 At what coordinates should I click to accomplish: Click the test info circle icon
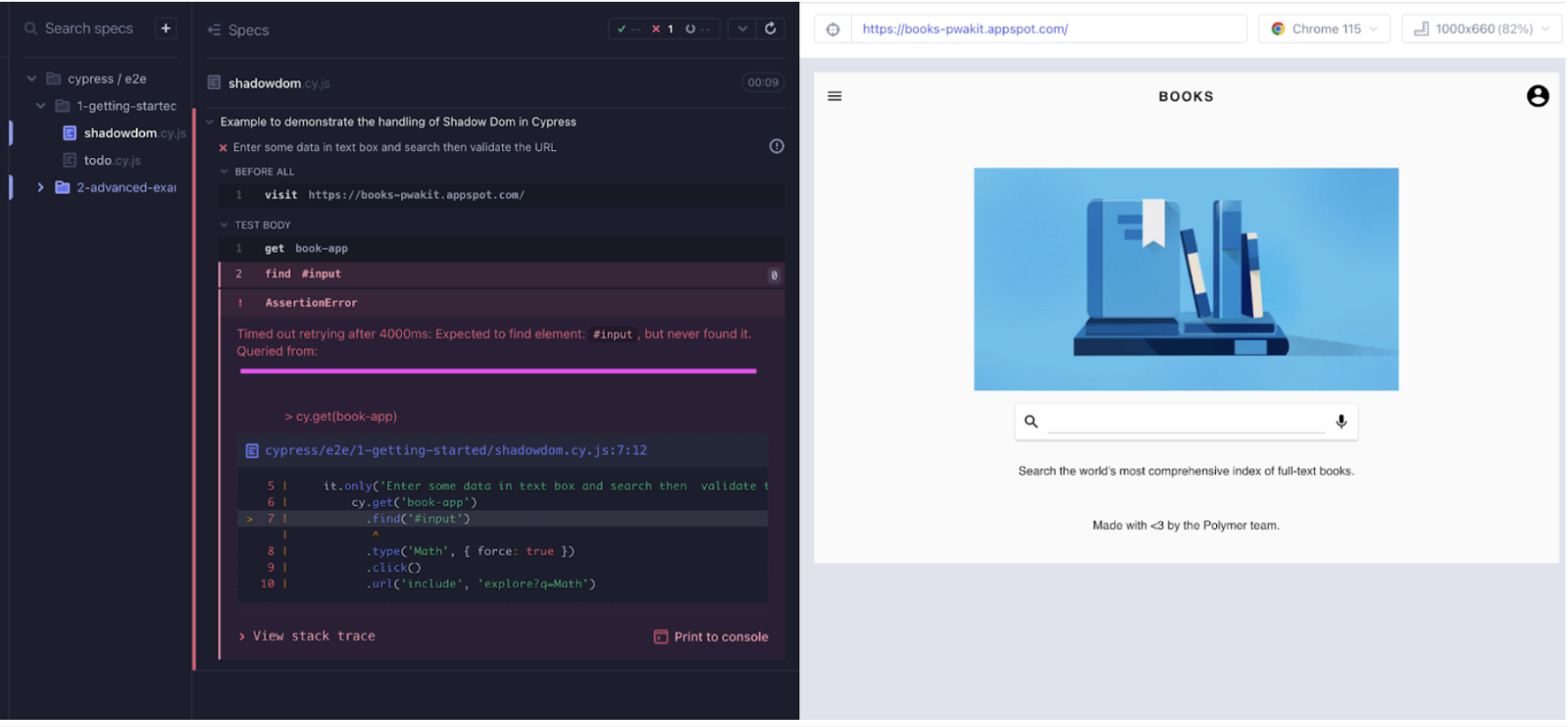[x=776, y=146]
